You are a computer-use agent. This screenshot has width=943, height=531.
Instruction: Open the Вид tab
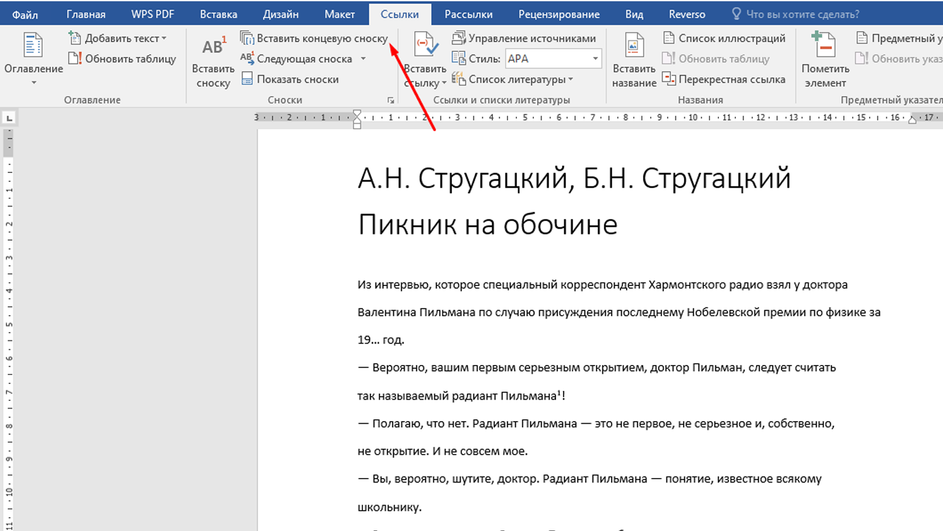tap(634, 14)
